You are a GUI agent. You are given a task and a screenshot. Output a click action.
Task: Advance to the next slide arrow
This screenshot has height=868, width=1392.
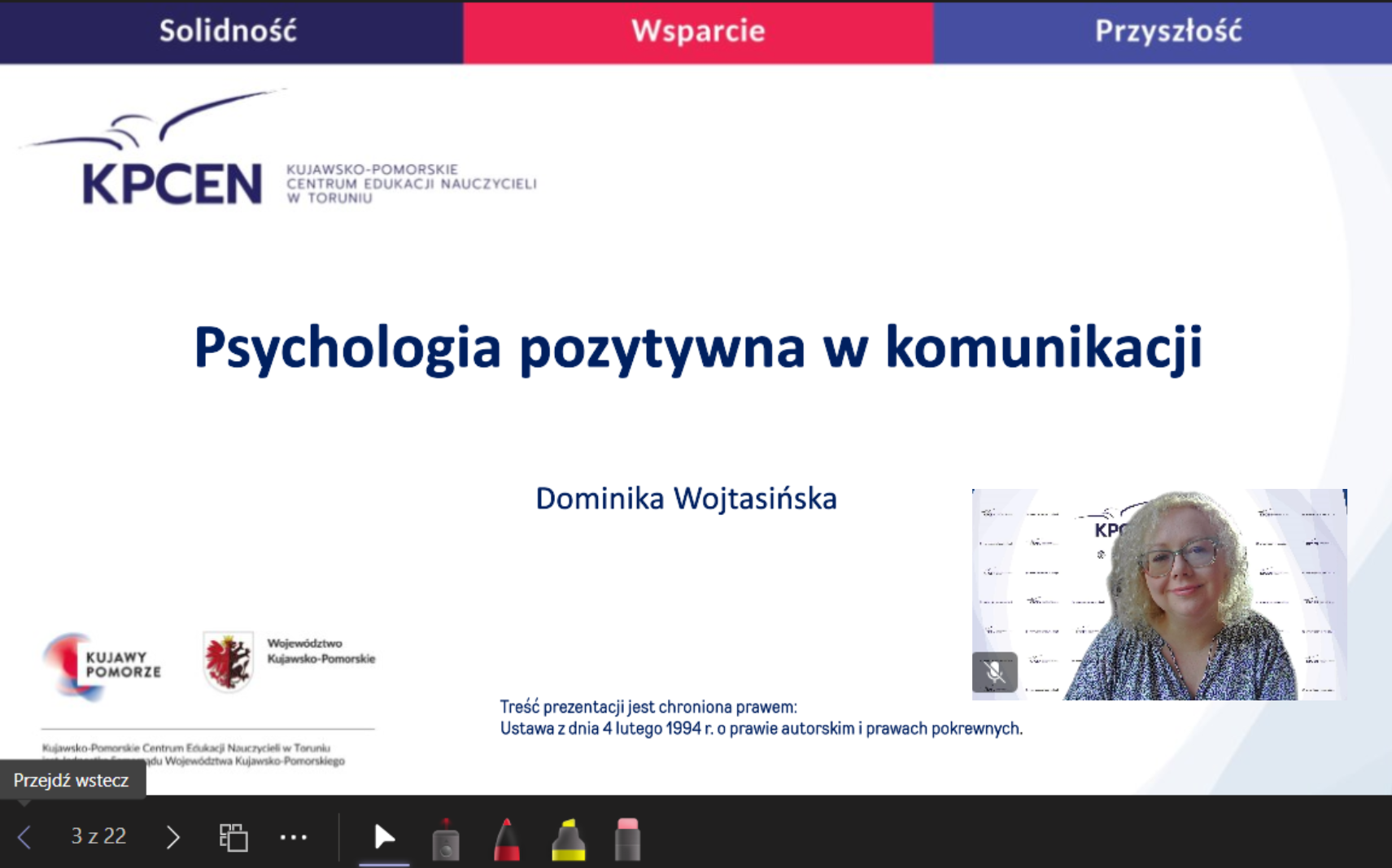(172, 836)
